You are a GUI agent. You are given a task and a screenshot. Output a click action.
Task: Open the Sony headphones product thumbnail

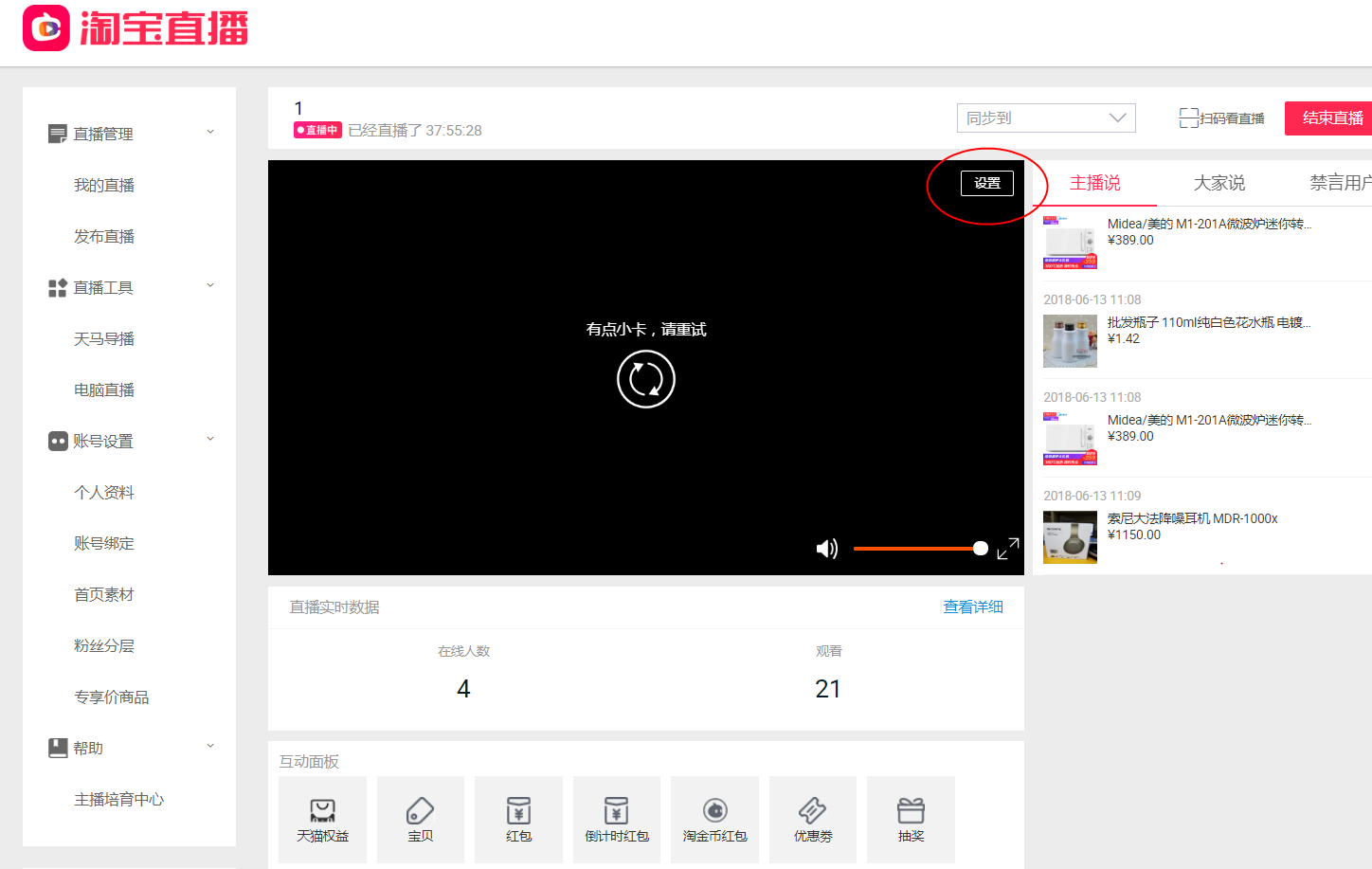point(1070,537)
